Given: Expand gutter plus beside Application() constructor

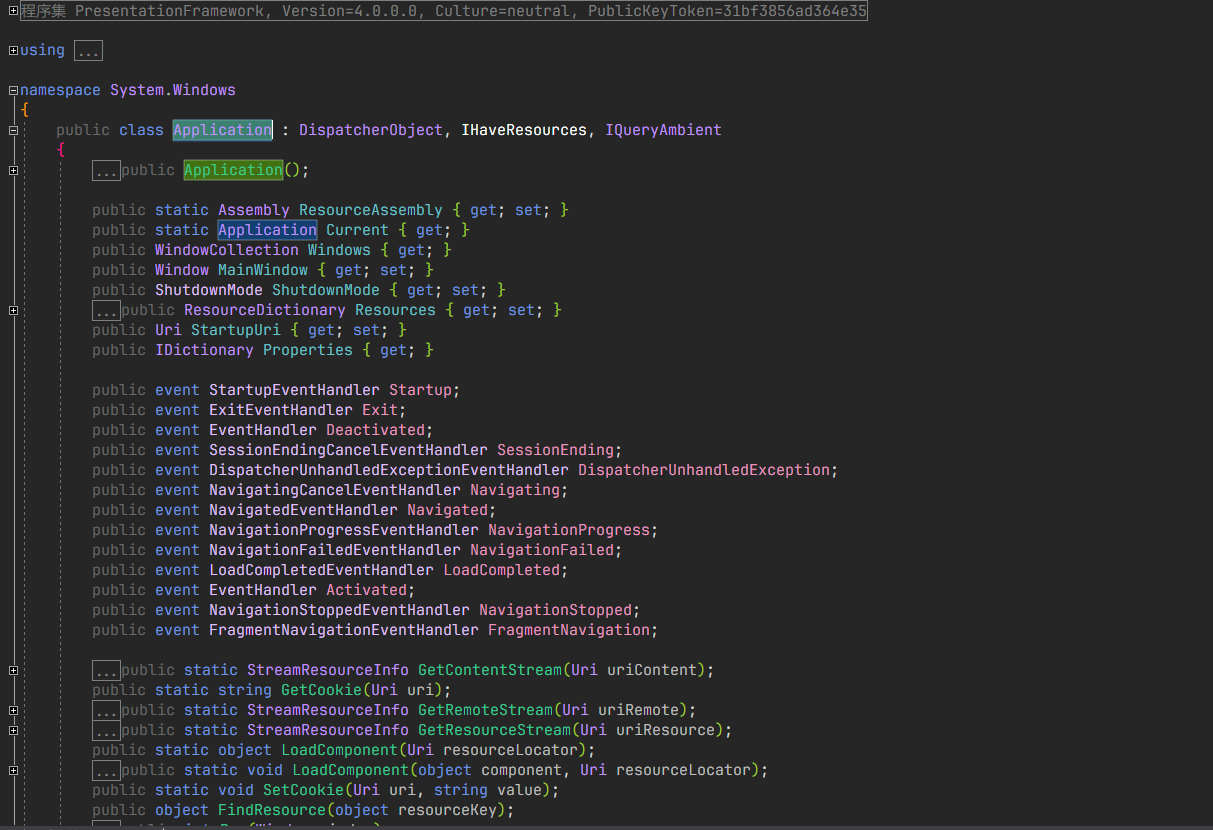Looking at the screenshot, I should 13,170.
